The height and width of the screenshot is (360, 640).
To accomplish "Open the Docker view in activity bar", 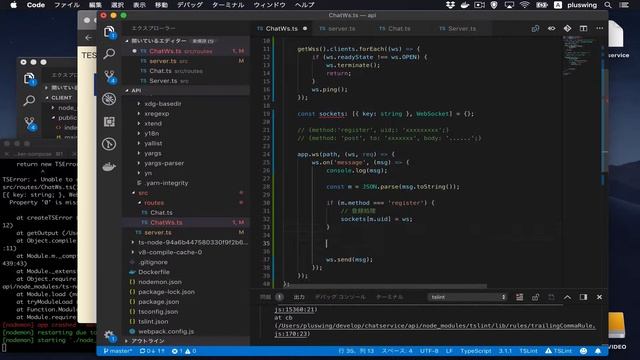I will pyautogui.click(x=109, y=167).
